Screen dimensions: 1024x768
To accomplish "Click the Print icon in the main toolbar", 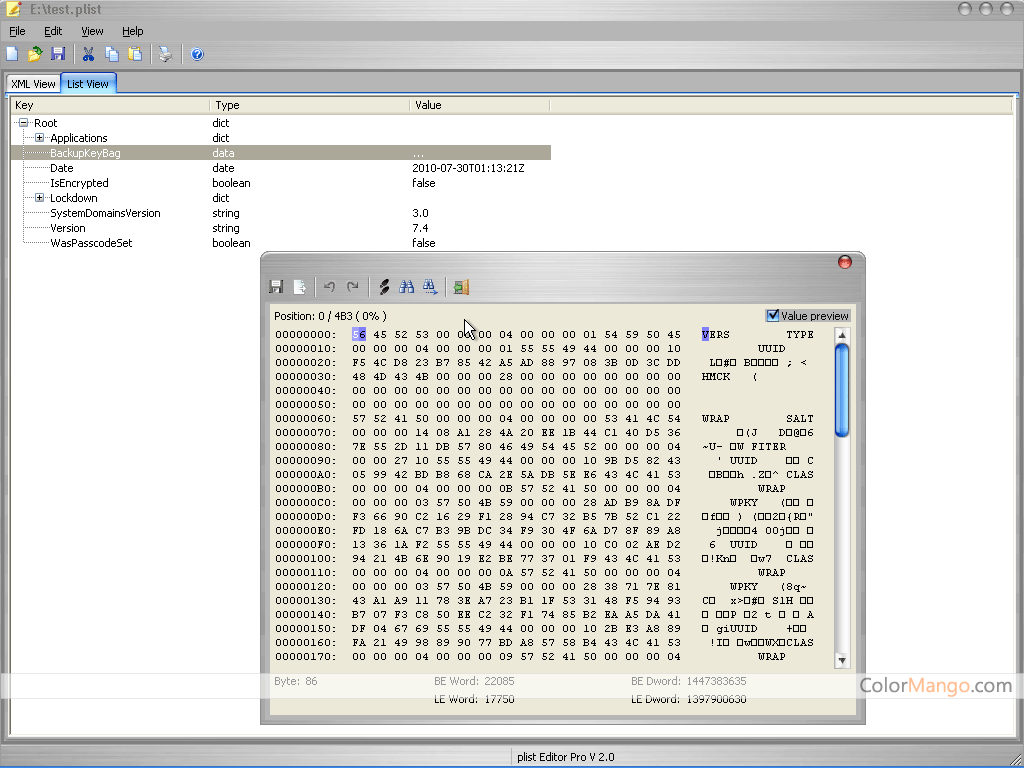I will (165, 54).
